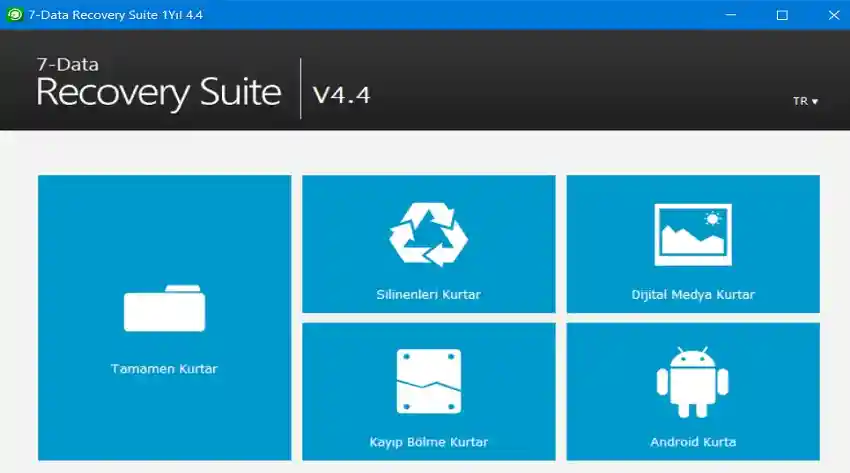Click the Android robot icon
The height and width of the screenshot is (473, 850).
(692, 382)
